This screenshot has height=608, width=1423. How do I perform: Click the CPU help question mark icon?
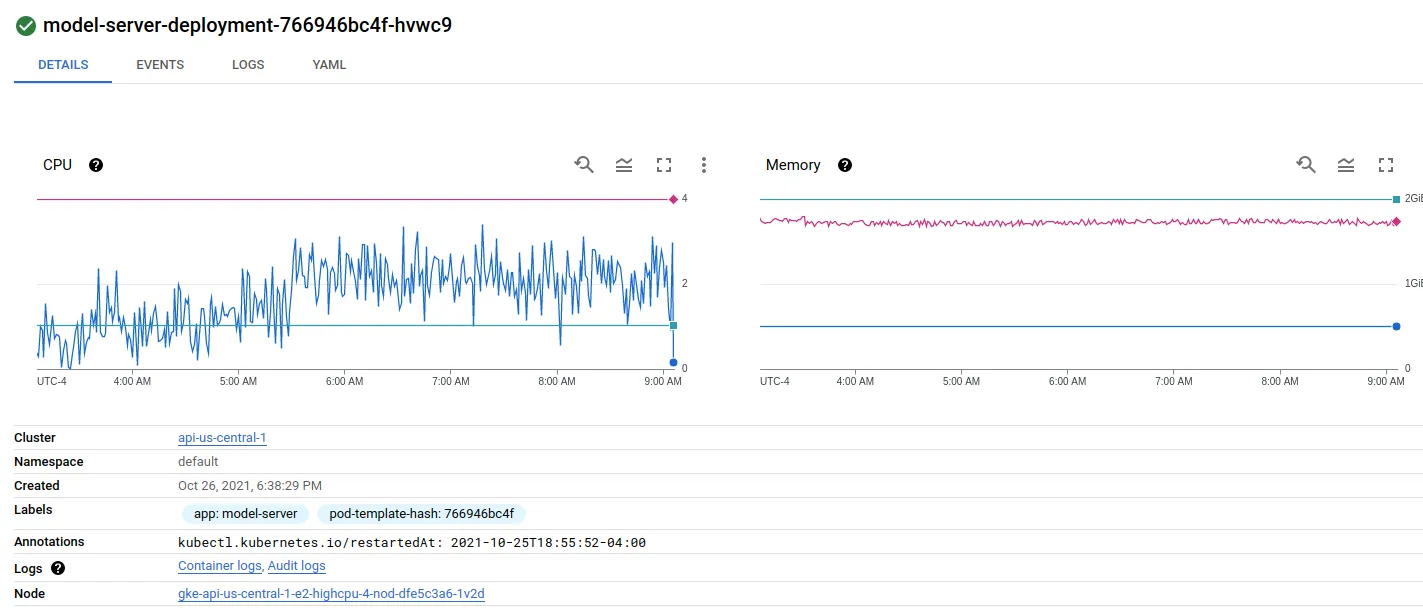96,165
